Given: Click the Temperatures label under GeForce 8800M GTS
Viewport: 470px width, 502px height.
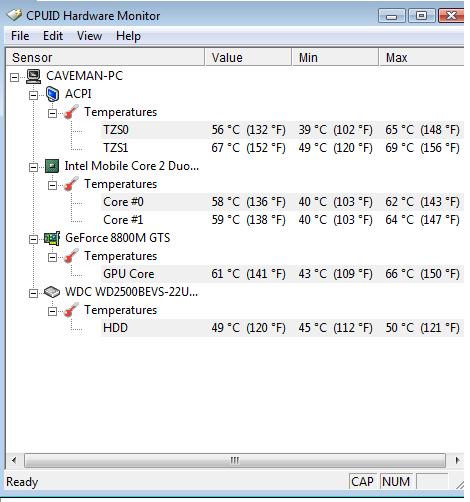Looking at the screenshot, I should [120, 256].
